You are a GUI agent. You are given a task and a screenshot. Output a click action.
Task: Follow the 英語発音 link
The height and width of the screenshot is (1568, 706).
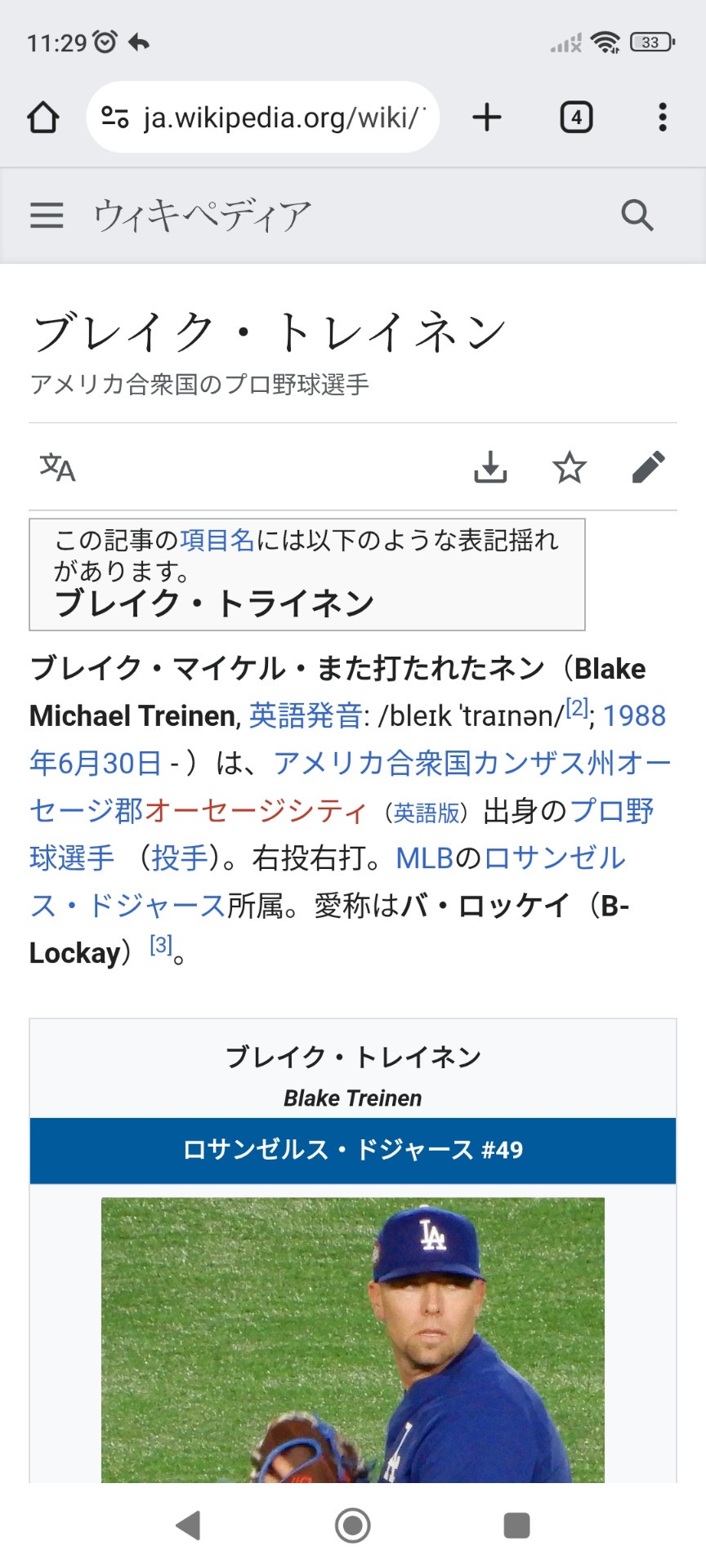click(306, 715)
